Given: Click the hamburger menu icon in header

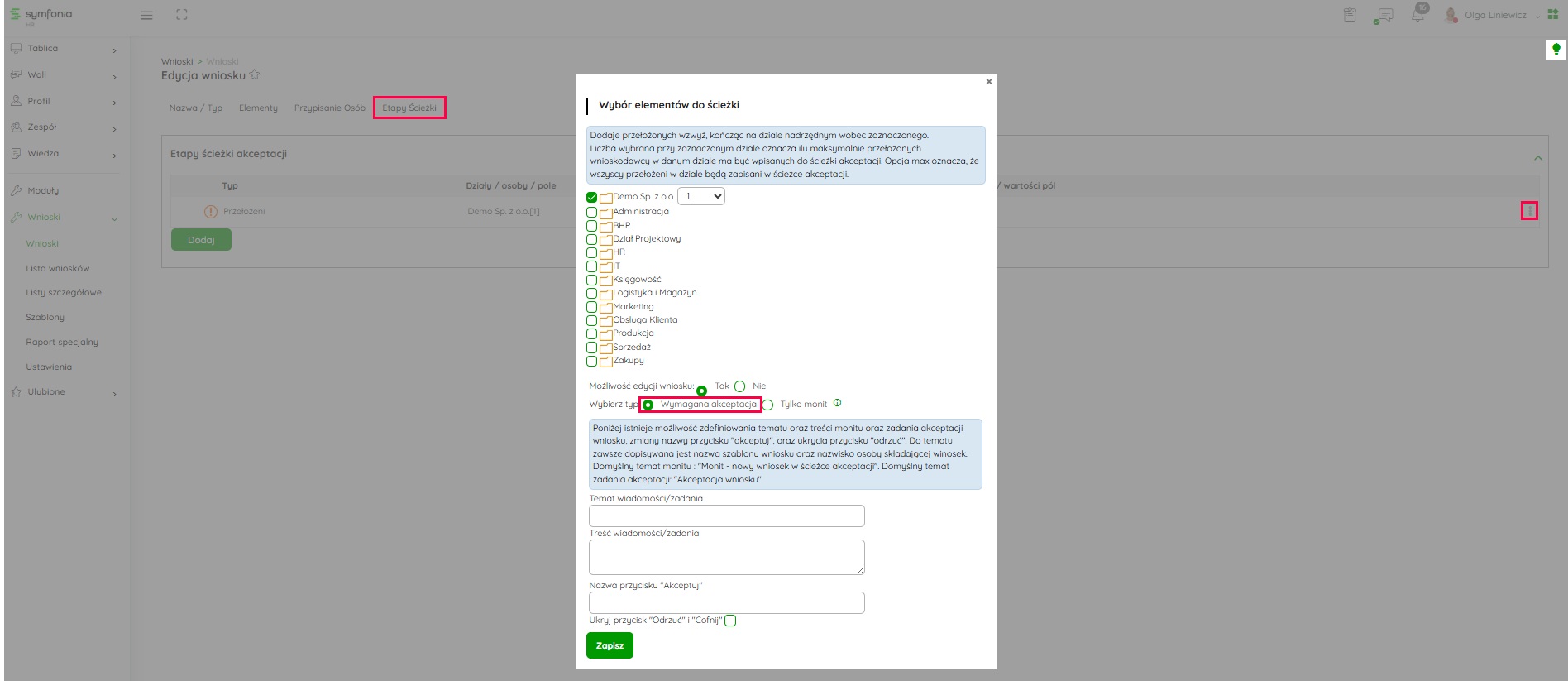Looking at the screenshot, I should click(146, 15).
